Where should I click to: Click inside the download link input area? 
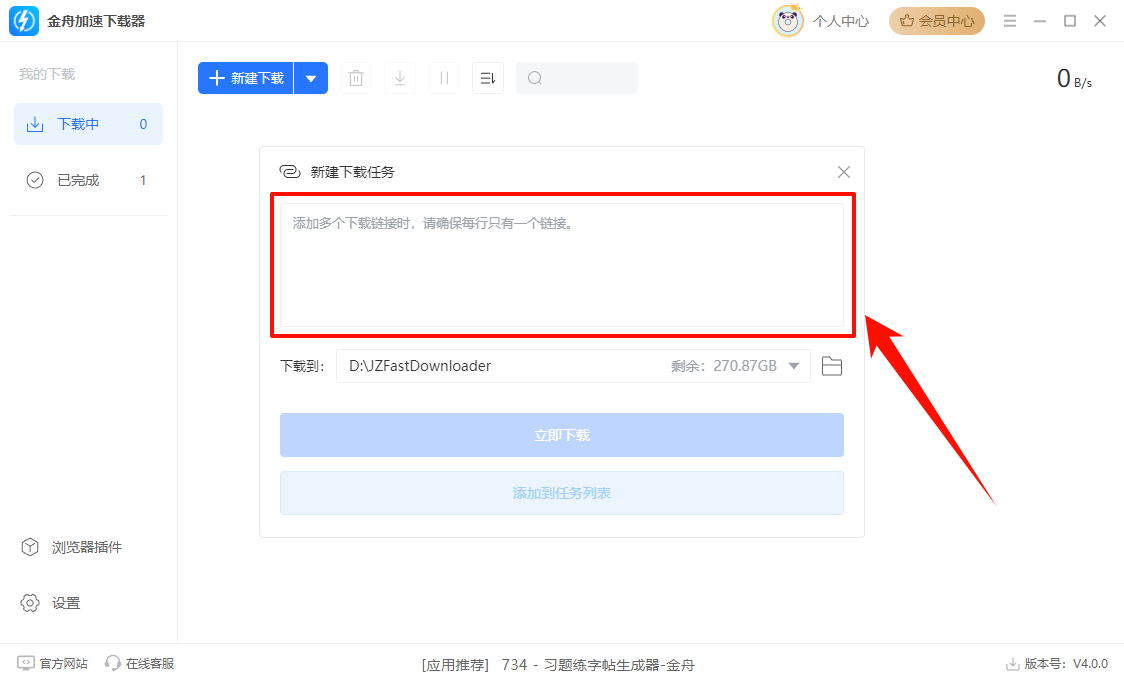point(561,260)
